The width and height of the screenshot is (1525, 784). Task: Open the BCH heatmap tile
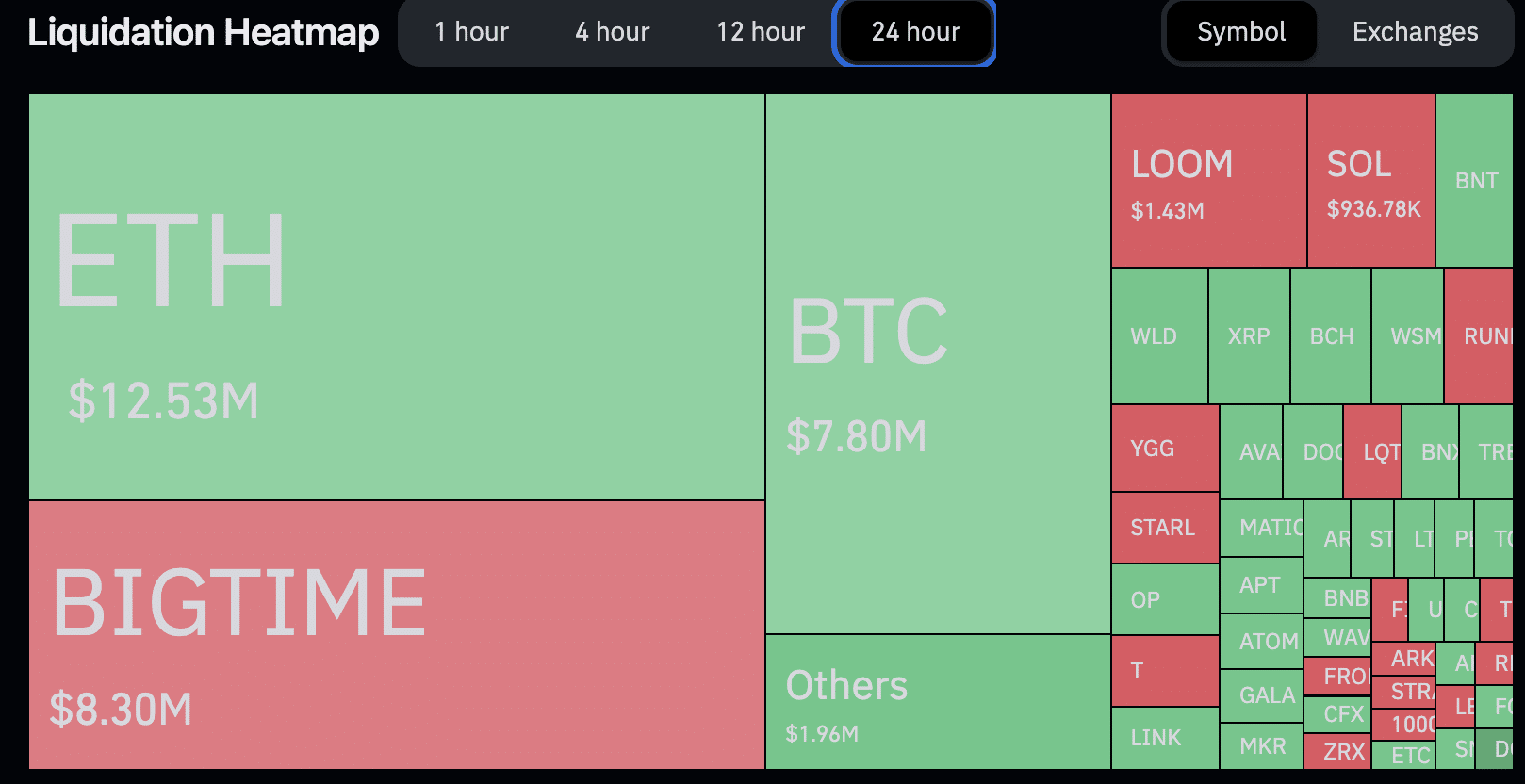tap(1331, 336)
